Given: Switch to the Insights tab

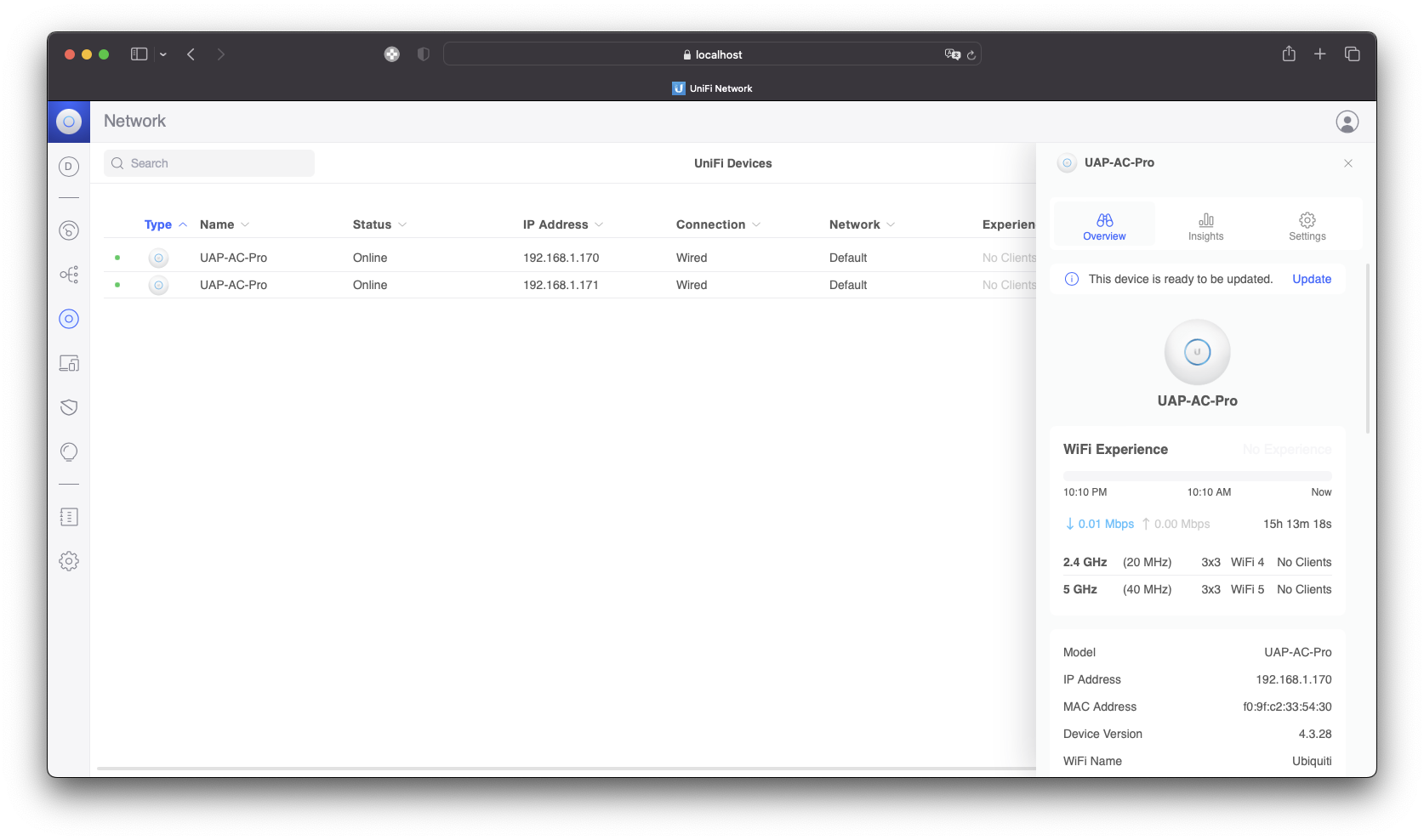Looking at the screenshot, I should (1205, 226).
